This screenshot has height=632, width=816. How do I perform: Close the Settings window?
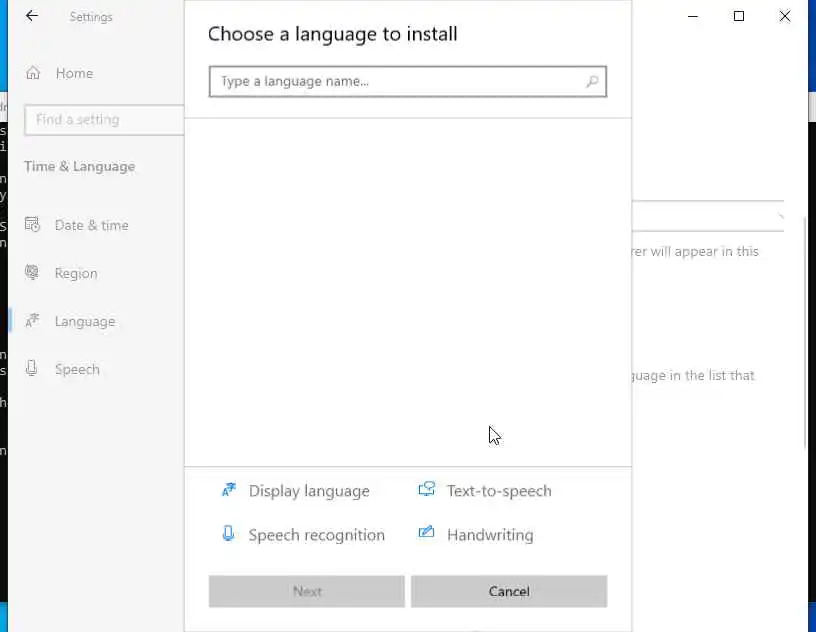pyautogui.click(x=785, y=16)
